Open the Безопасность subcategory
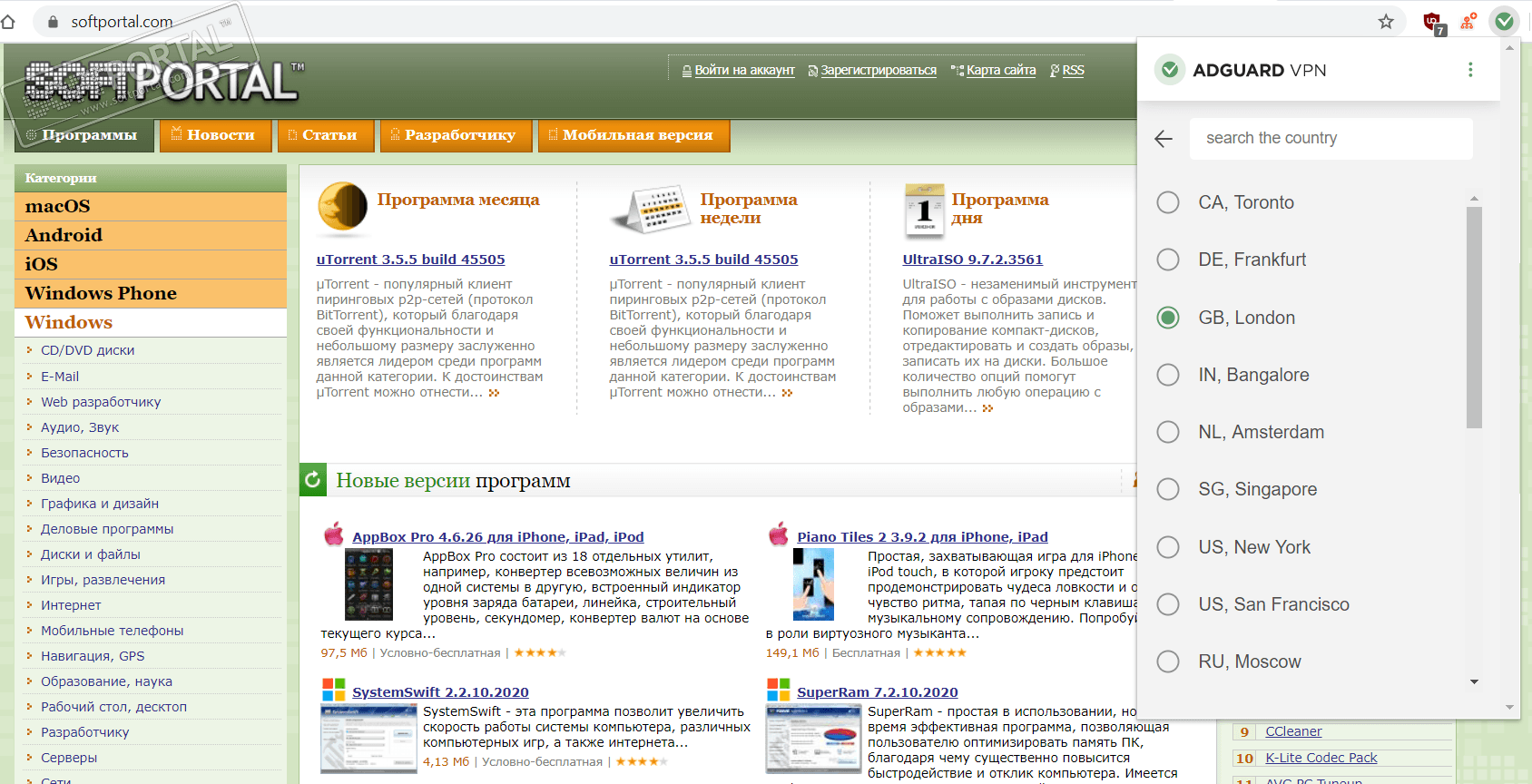 coord(84,453)
